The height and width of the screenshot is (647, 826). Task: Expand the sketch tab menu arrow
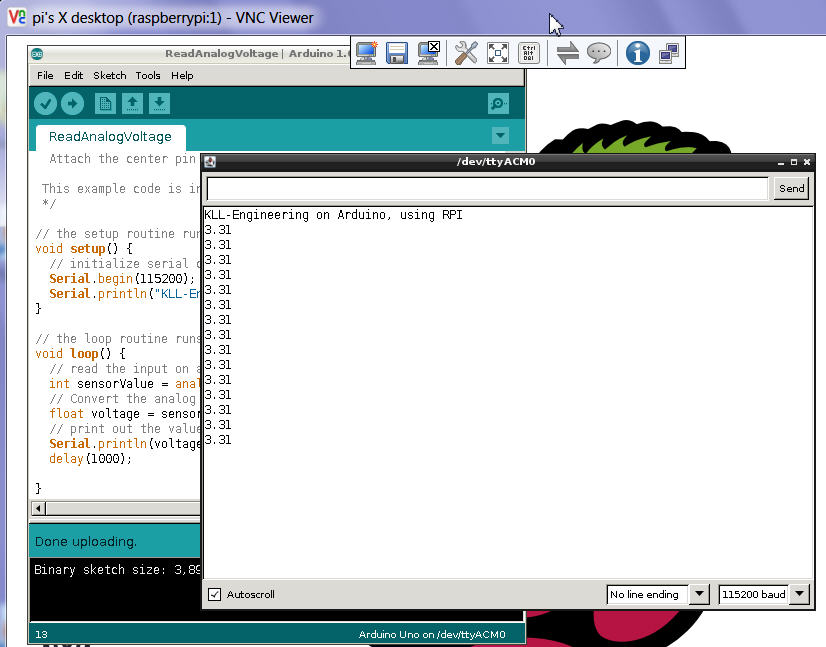tap(501, 136)
